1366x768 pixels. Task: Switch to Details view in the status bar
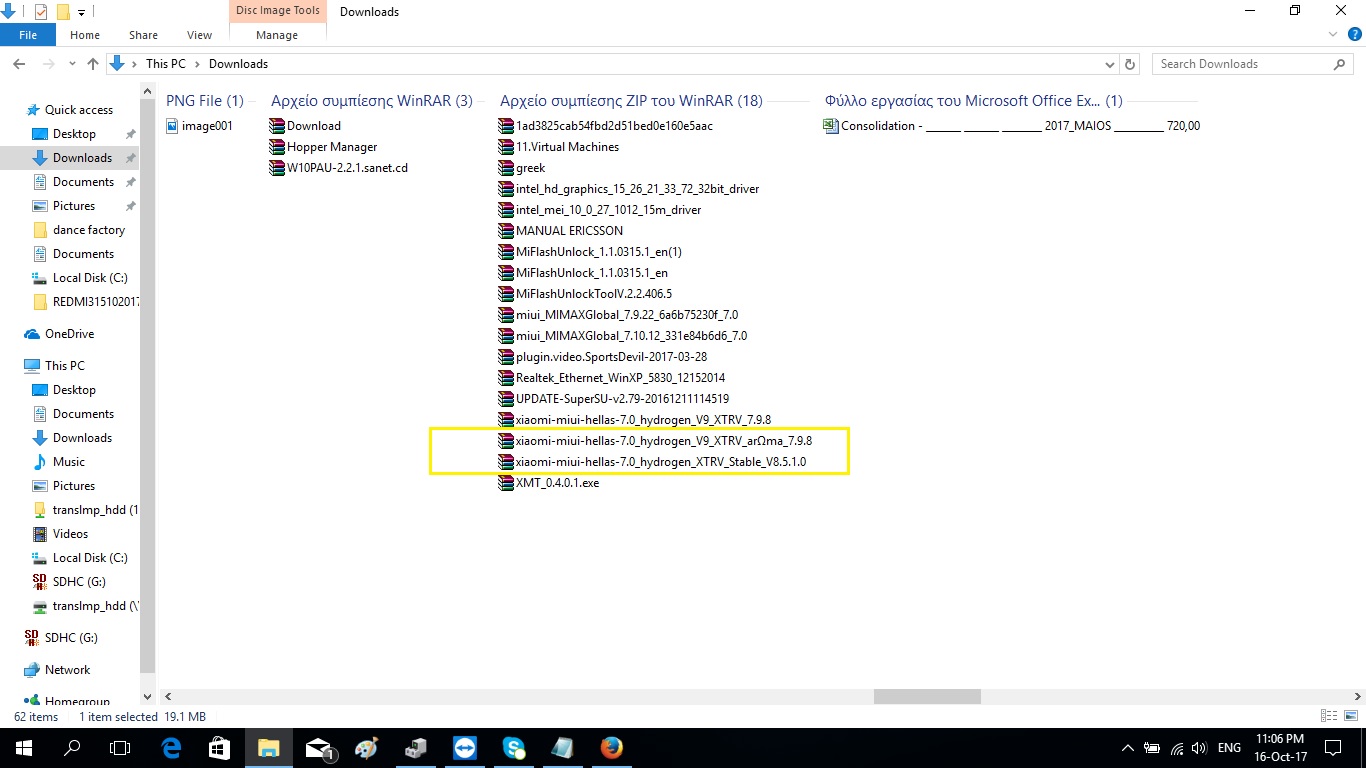tap(1329, 716)
